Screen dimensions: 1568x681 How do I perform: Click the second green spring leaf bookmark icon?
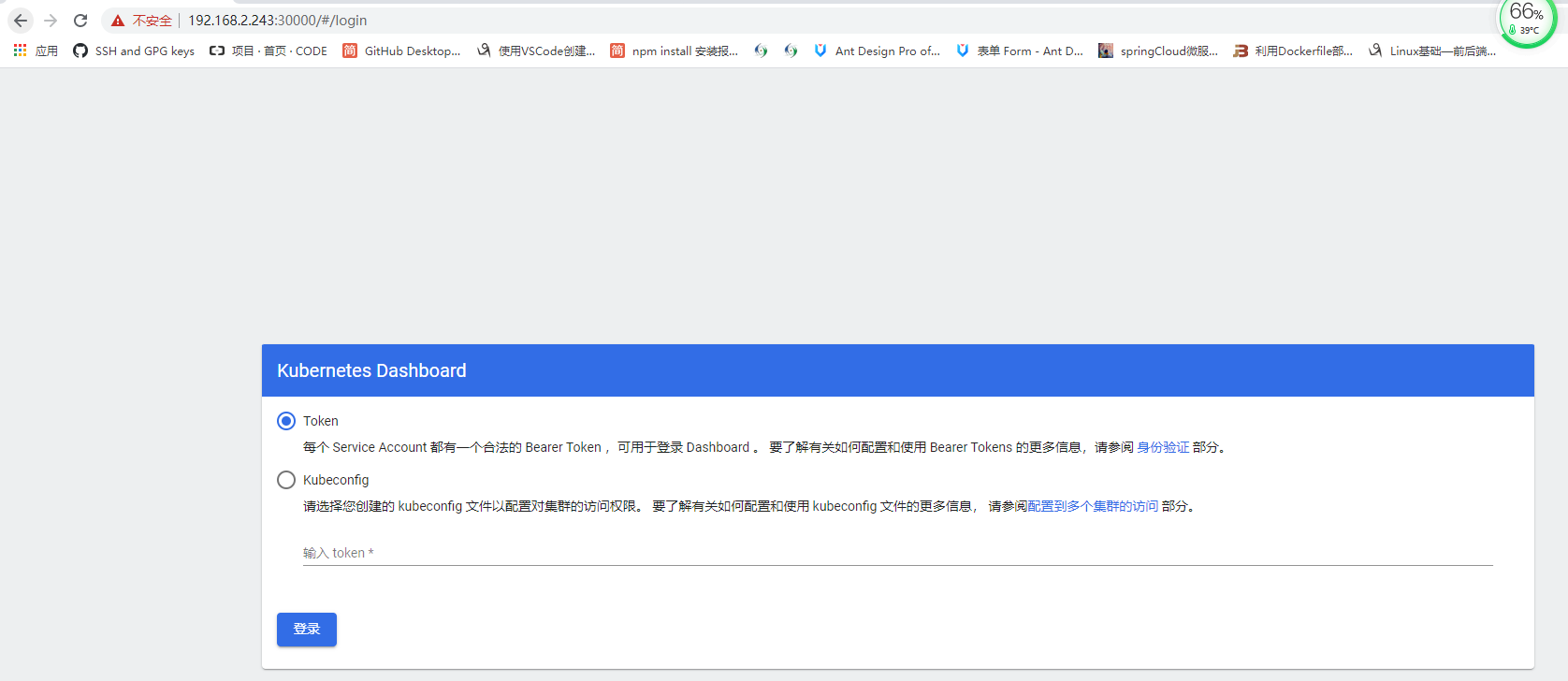pyautogui.click(x=791, y=51)
